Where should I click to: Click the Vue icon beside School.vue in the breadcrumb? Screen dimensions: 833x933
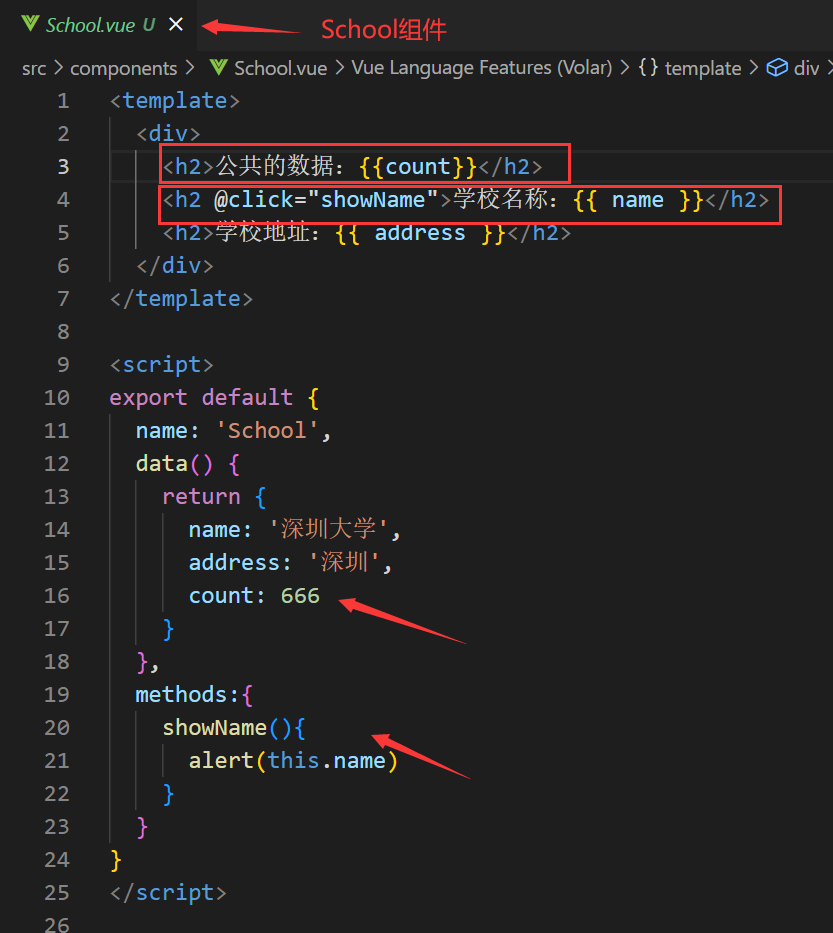click(218, 67)
